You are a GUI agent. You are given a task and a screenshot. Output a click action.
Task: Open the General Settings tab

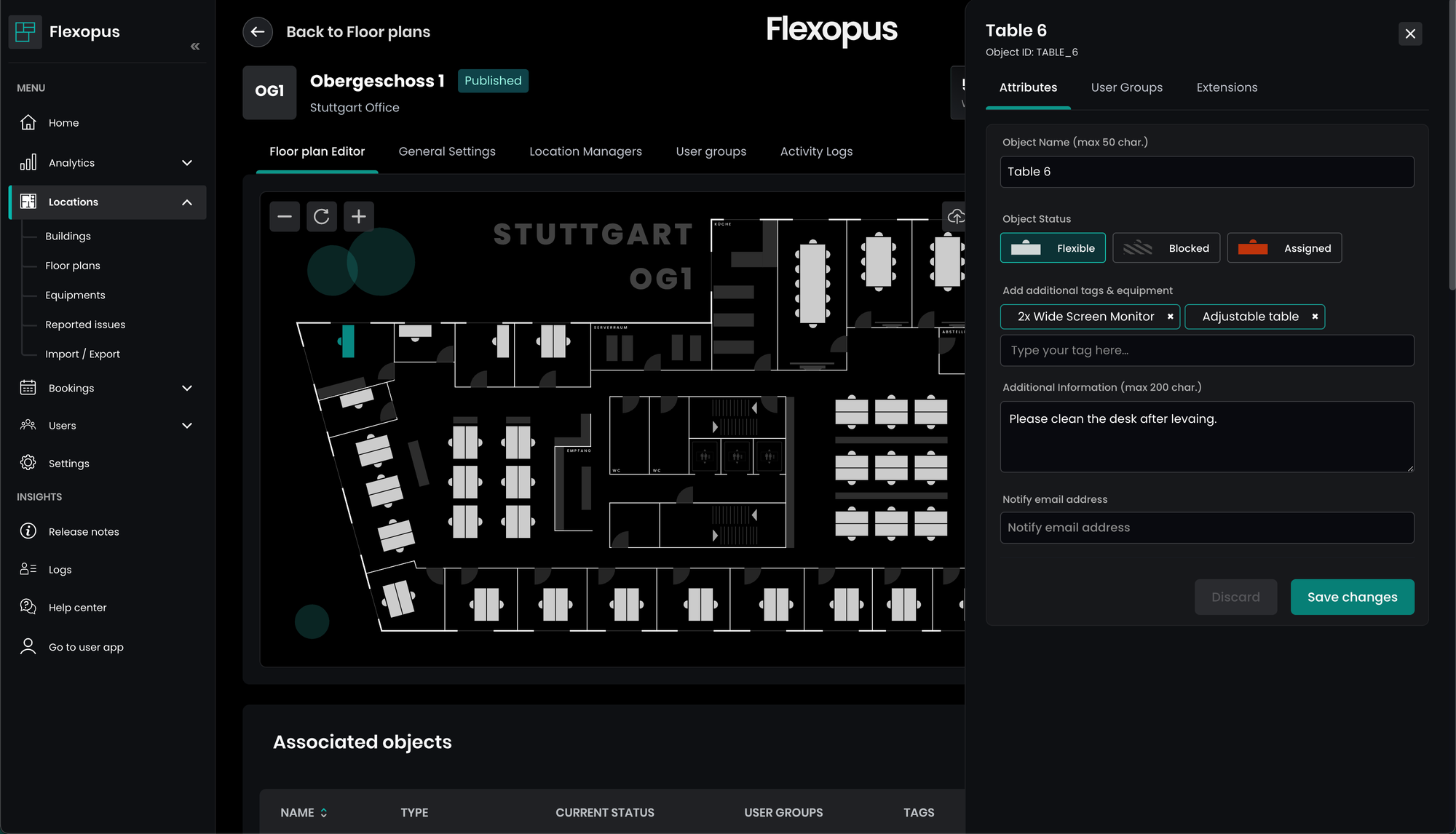click(447, 151)
